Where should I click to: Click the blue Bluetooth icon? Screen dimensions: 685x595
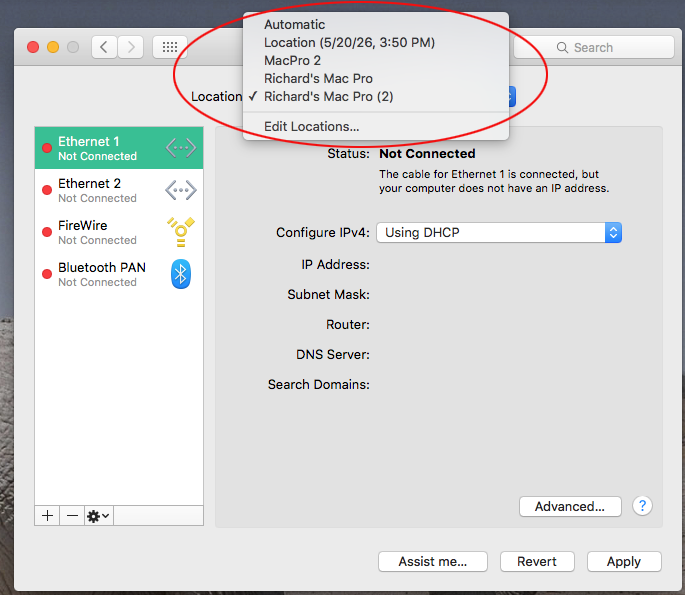coord(181,274)
